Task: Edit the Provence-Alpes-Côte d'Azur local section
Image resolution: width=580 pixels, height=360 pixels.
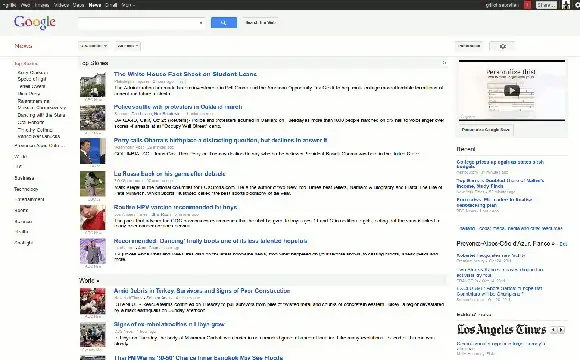Action: pos(563,244)
